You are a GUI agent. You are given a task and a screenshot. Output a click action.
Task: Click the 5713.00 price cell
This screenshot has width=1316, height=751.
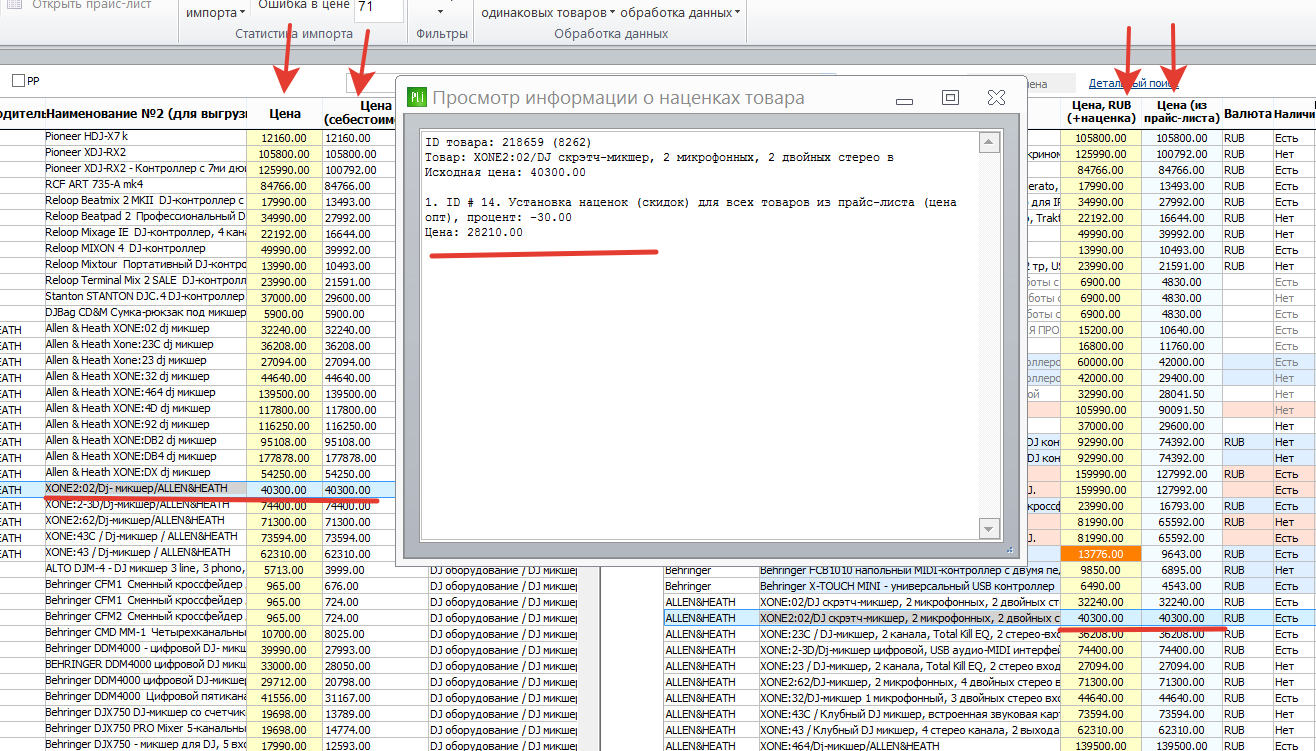285,569
